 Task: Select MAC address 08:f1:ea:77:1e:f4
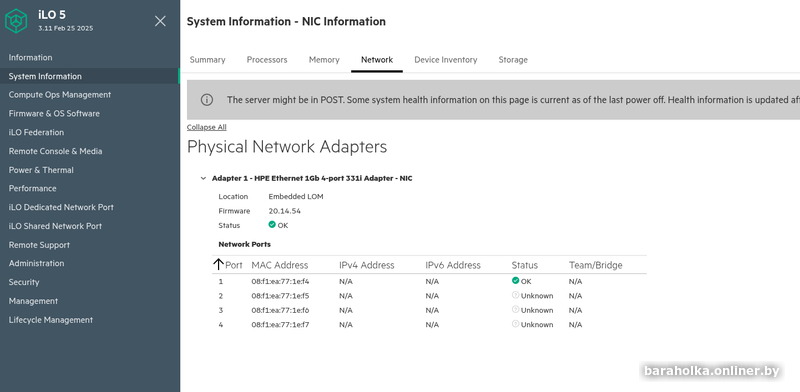pos(280,281)
